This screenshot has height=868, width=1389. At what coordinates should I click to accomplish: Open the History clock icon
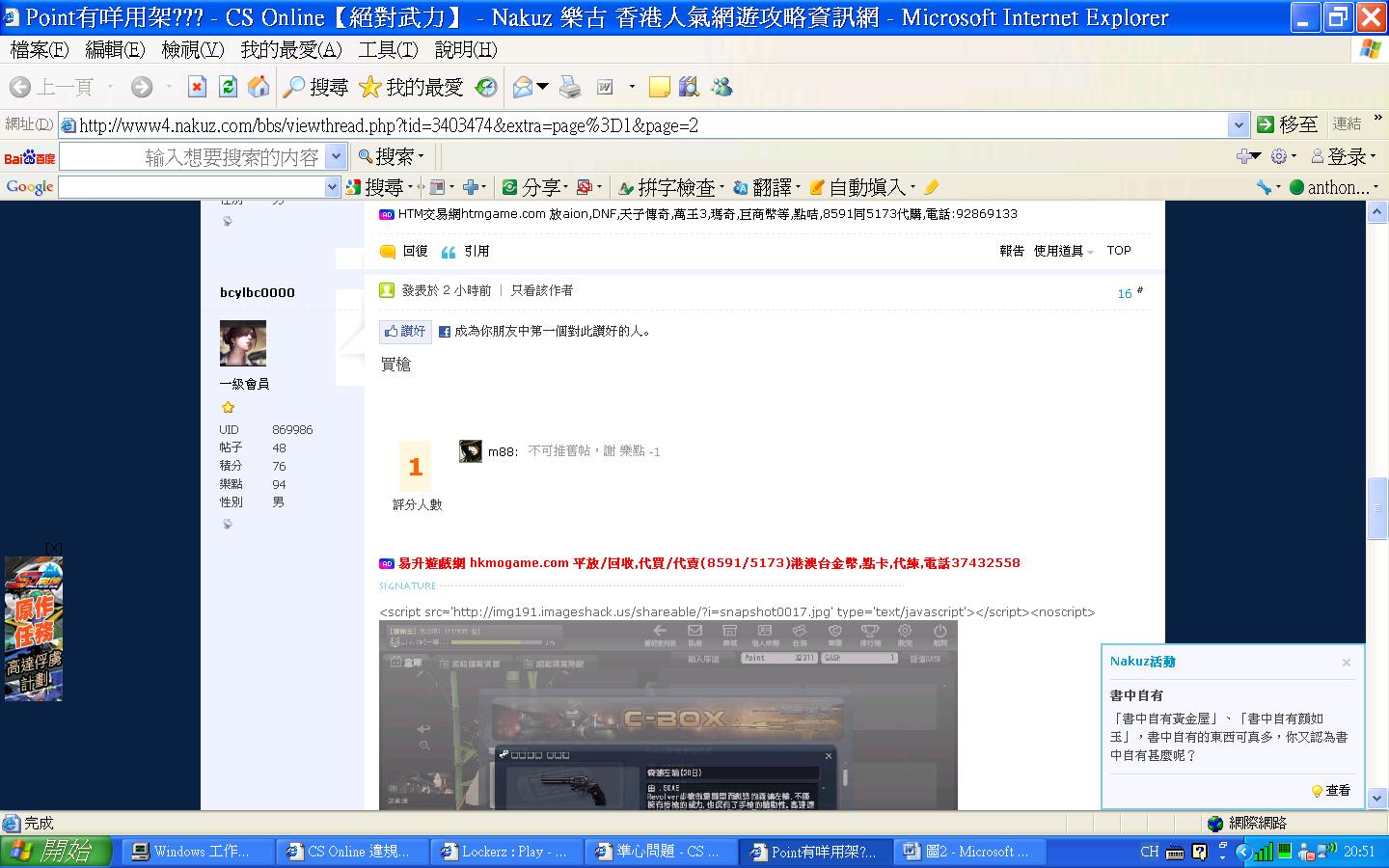pos(486,88)
